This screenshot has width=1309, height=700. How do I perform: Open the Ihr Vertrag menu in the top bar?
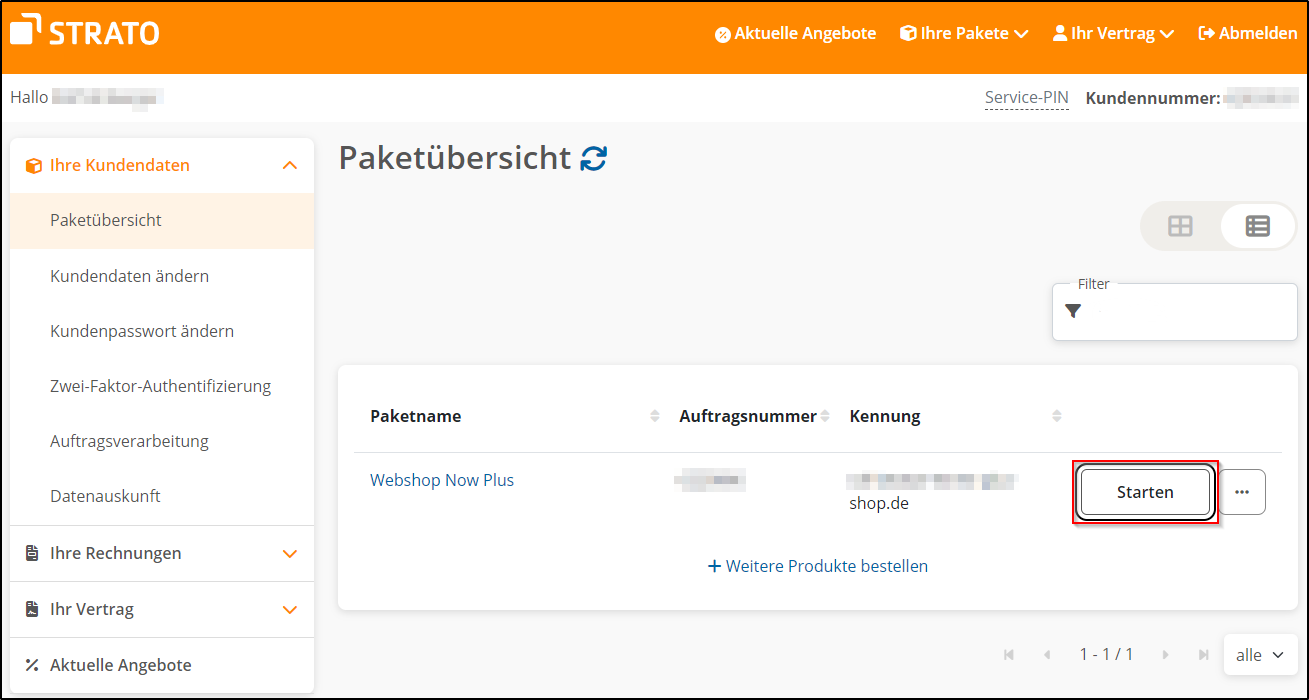tap(1112, 33)
